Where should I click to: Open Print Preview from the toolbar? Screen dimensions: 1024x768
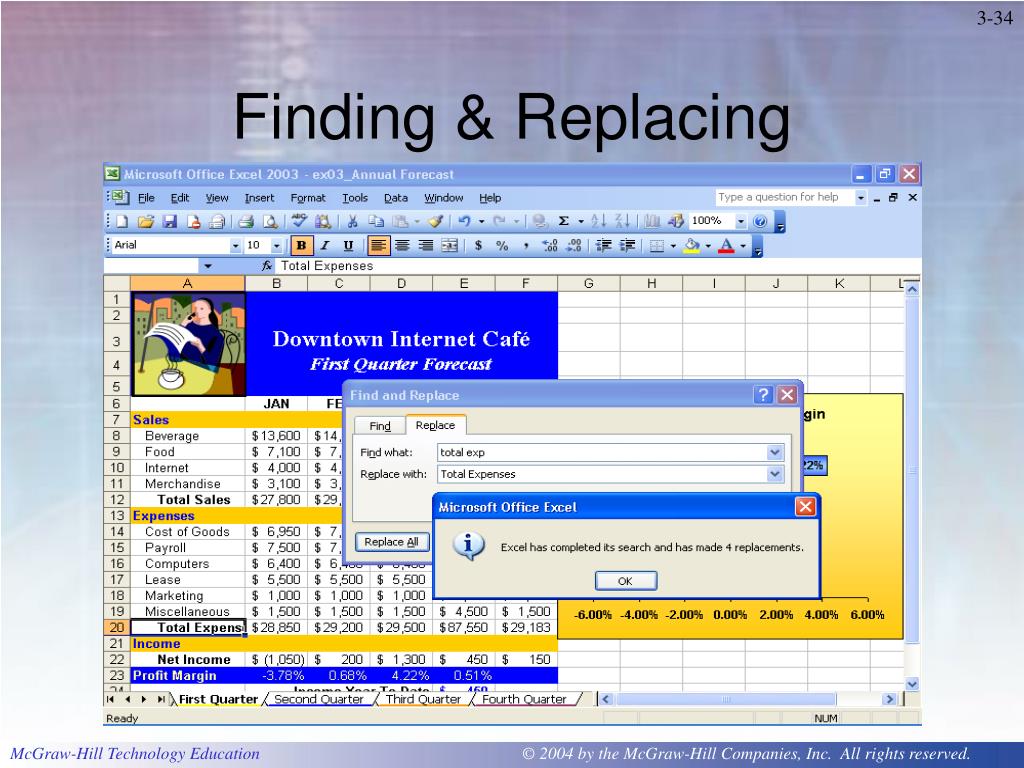pyautogui.click(x=270, y=222)
